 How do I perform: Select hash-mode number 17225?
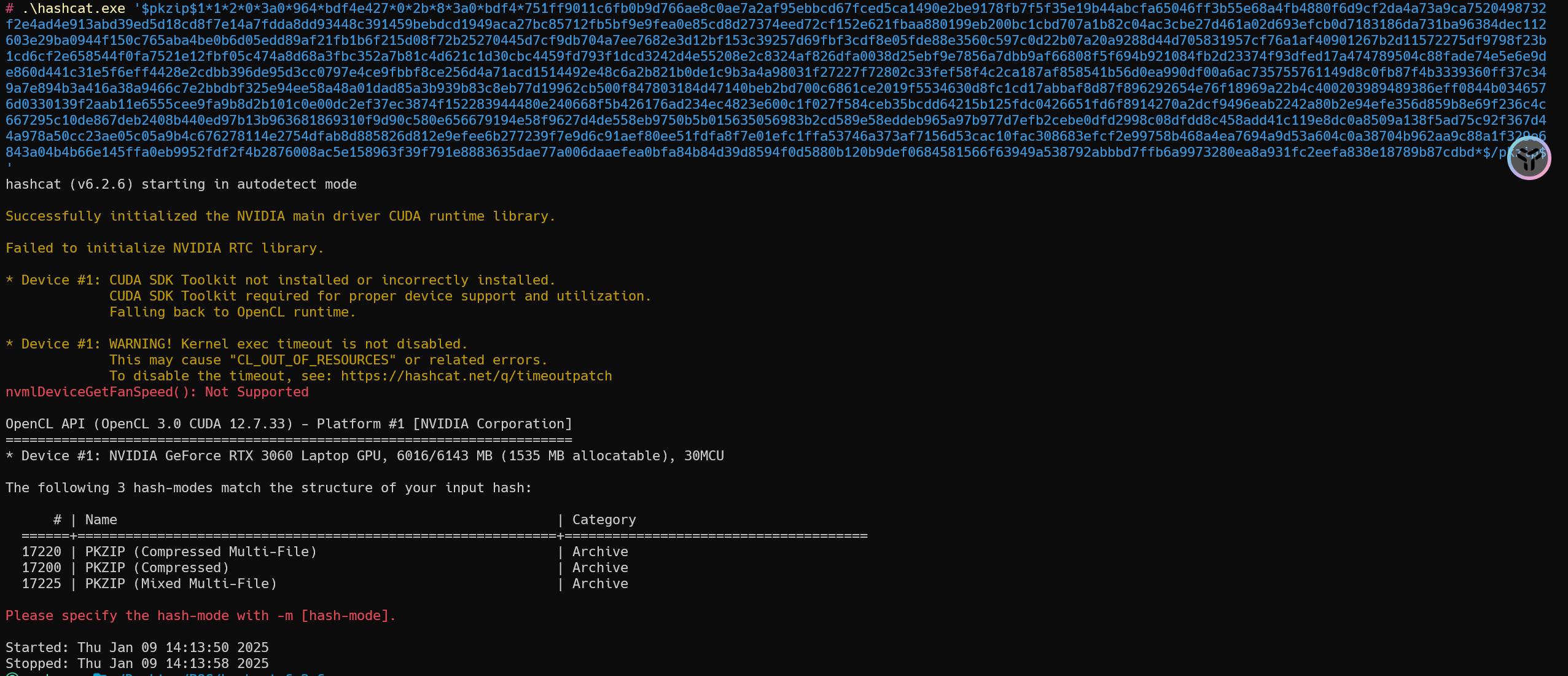(42, 584)
